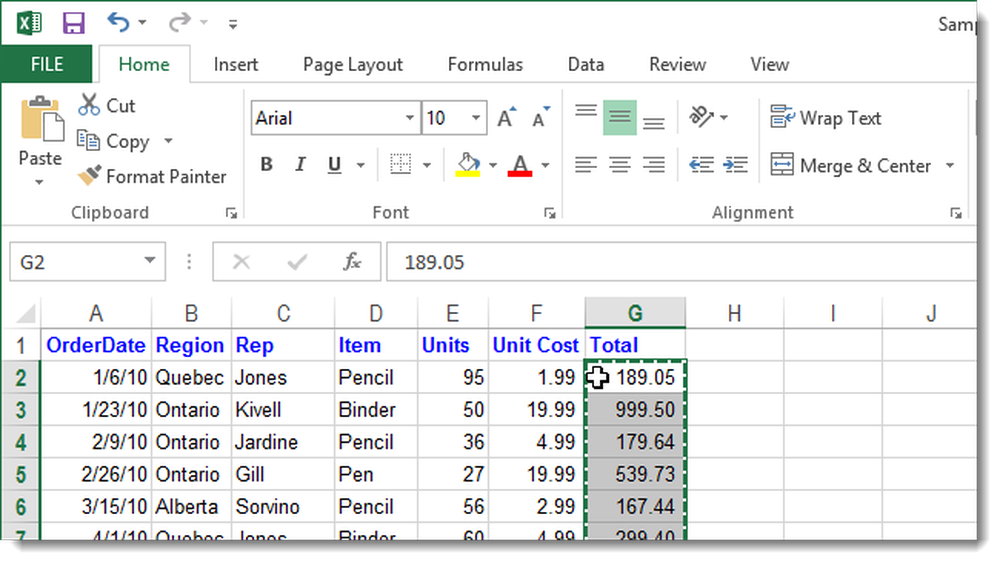Merge and center selected cells
The image size is (1000, 563).
click(851, 166)
